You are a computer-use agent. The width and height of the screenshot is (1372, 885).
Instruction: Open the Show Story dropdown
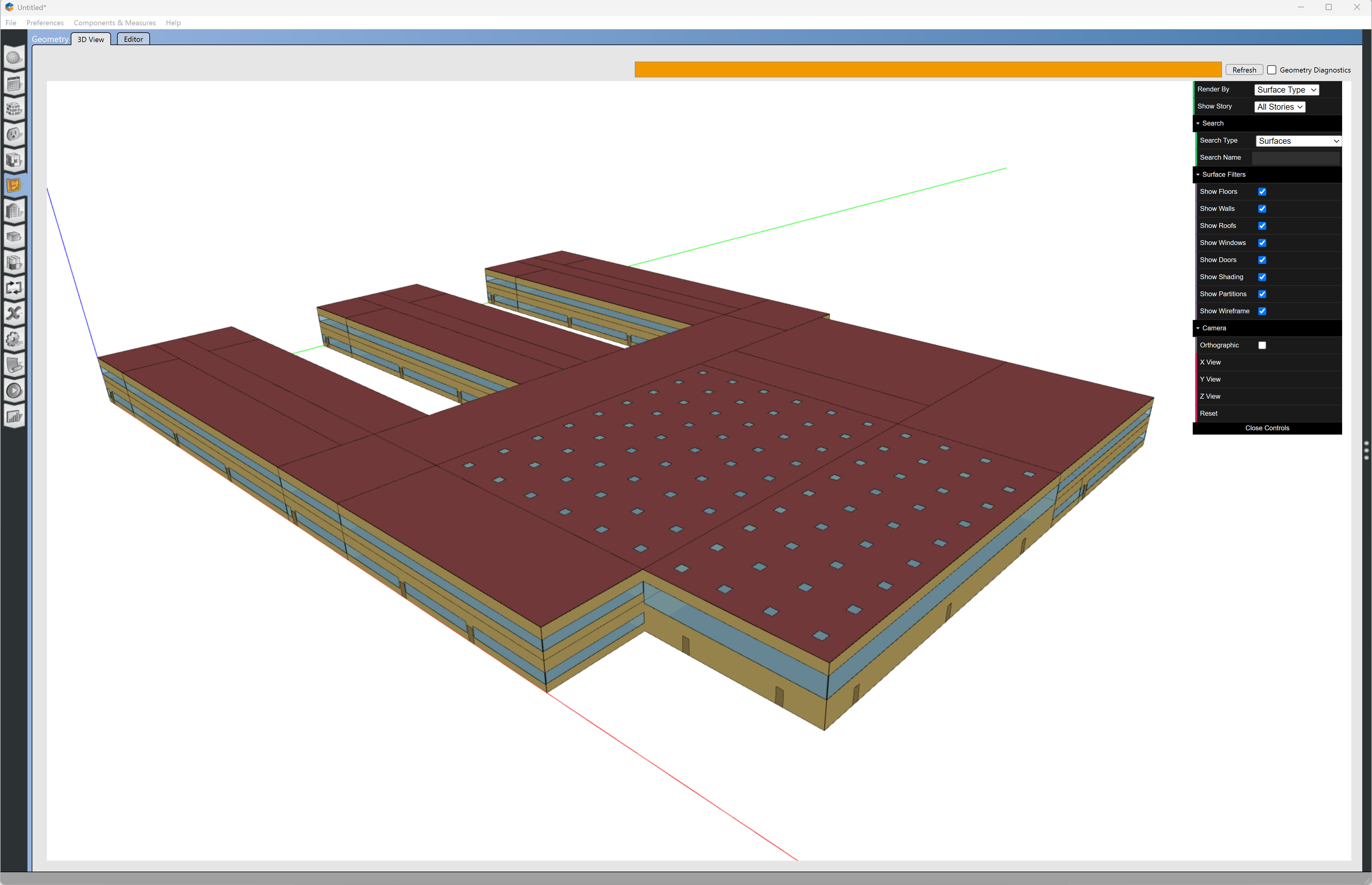(x=1279, y=107)
